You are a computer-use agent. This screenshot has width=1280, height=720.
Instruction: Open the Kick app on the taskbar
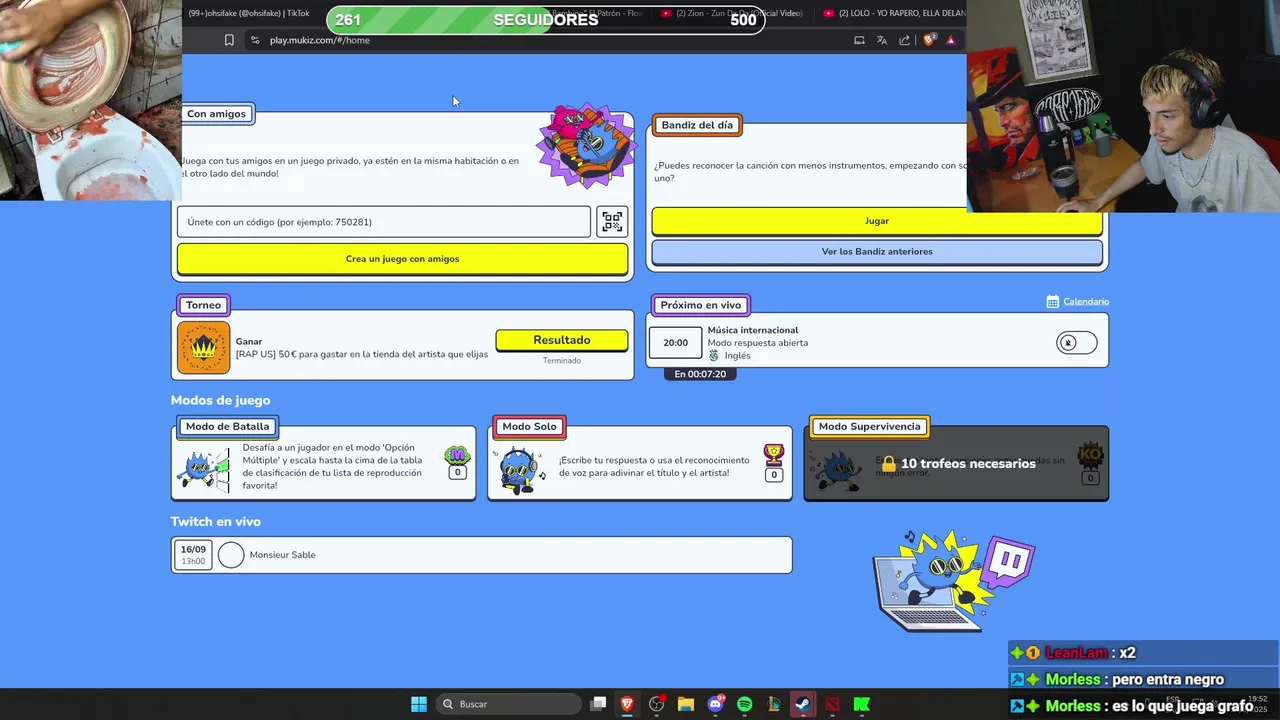coord(861,704)
